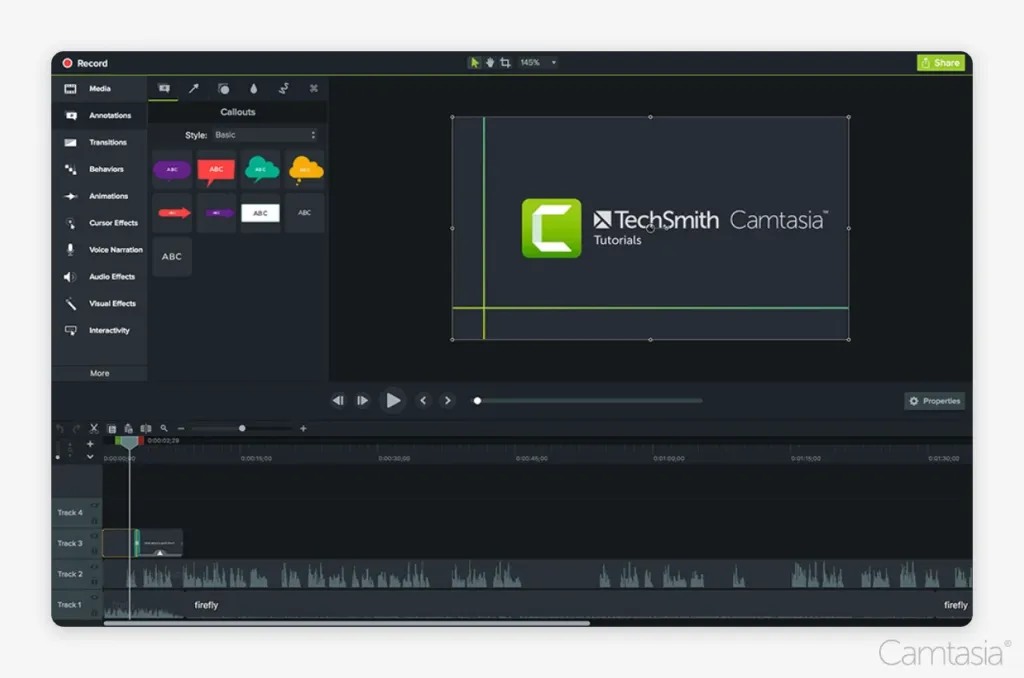Open the Transitions tab in sidebar
This screenshot has height=678, width=1024.
[x=100, y=142]
